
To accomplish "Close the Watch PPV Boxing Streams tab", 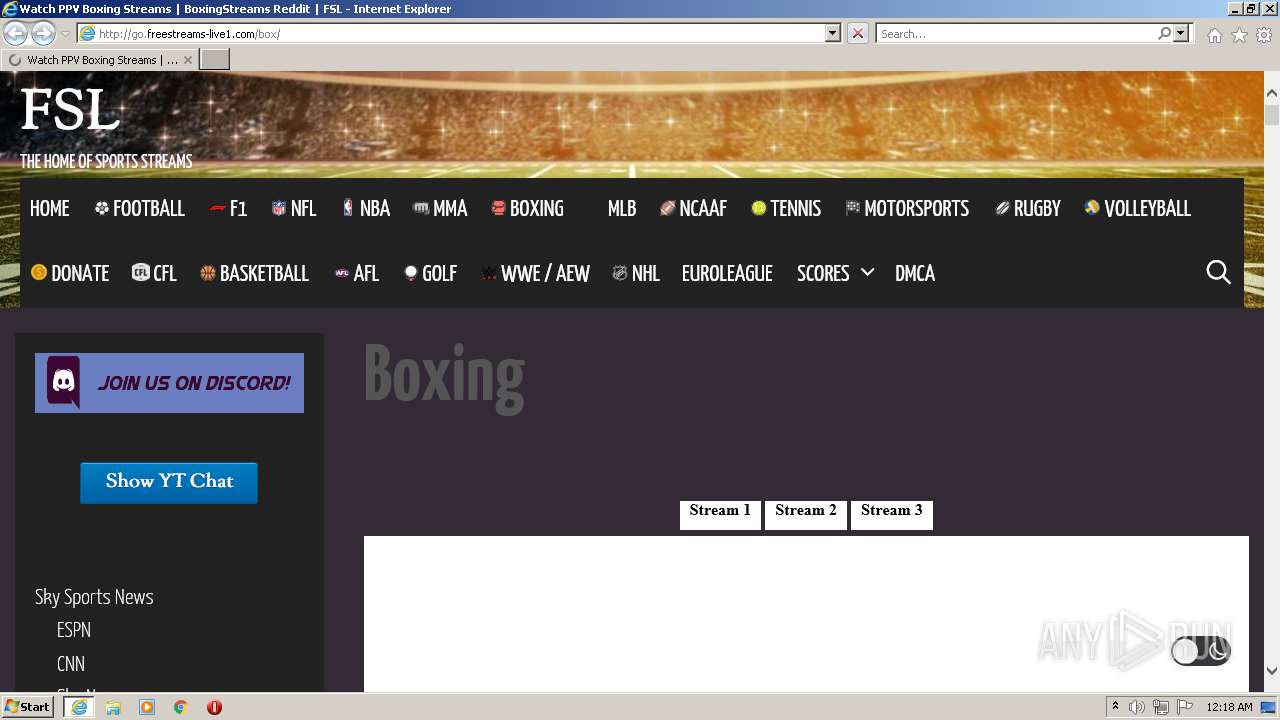I will pyautogui.click(x=187, y=60).
